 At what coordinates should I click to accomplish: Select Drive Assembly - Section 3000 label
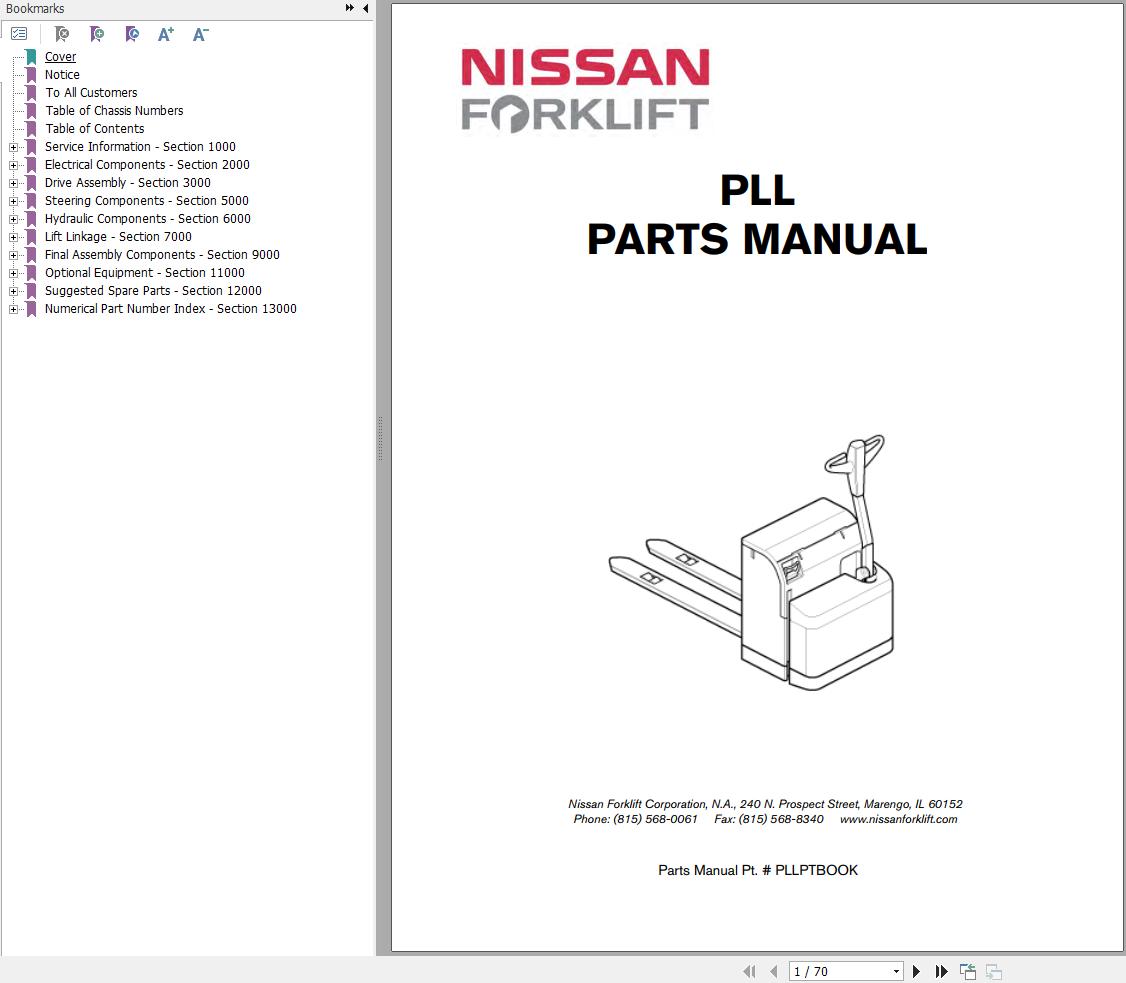128,182
